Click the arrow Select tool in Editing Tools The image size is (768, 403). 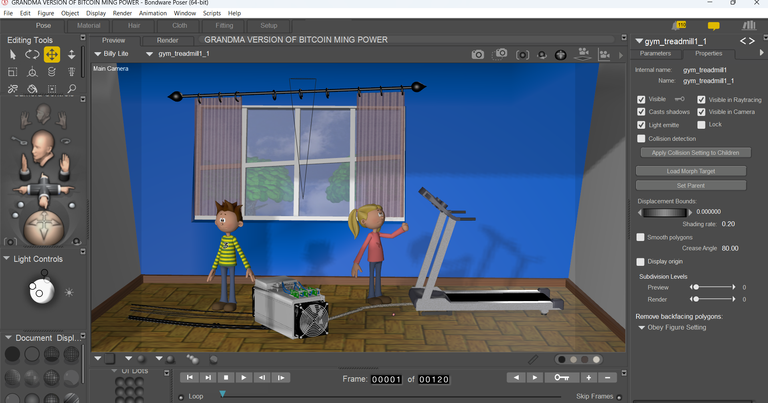pos(13,54)
